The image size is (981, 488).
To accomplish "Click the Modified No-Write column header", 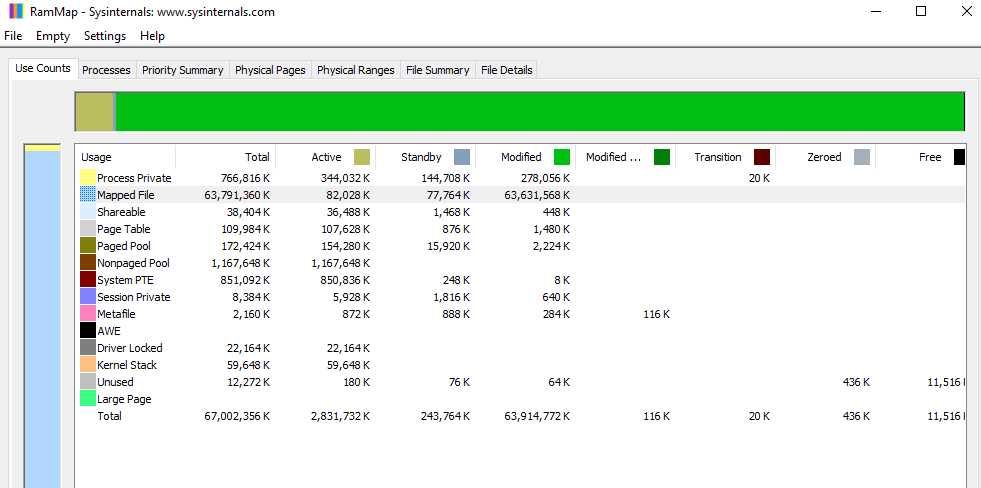I will click(x=626, y=157).
